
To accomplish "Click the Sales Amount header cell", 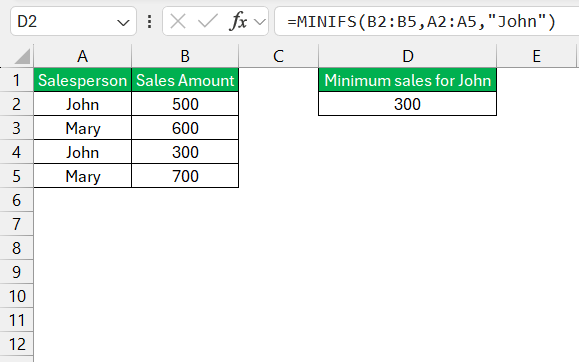I will pos(185,80).
